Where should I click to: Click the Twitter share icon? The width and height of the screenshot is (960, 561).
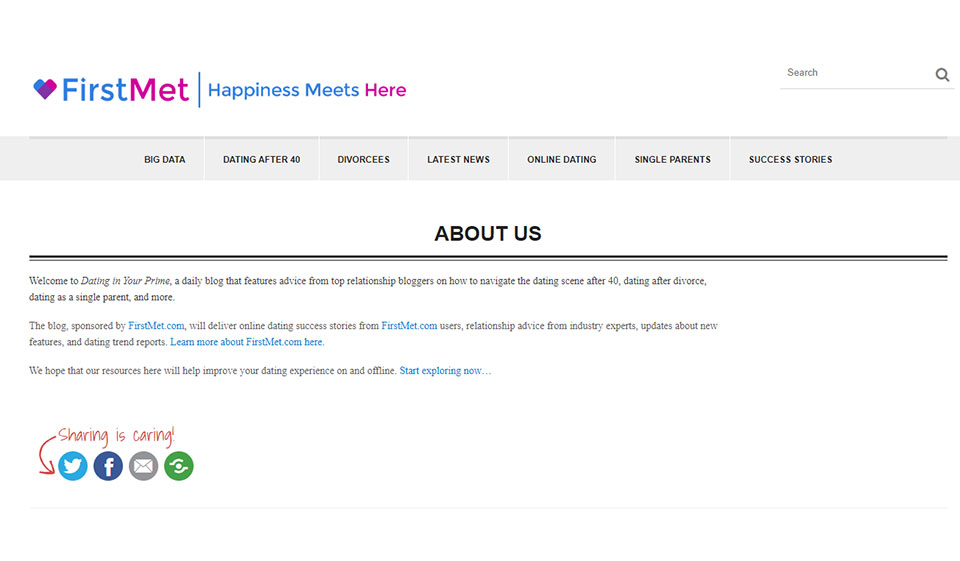tap(73, 466)
